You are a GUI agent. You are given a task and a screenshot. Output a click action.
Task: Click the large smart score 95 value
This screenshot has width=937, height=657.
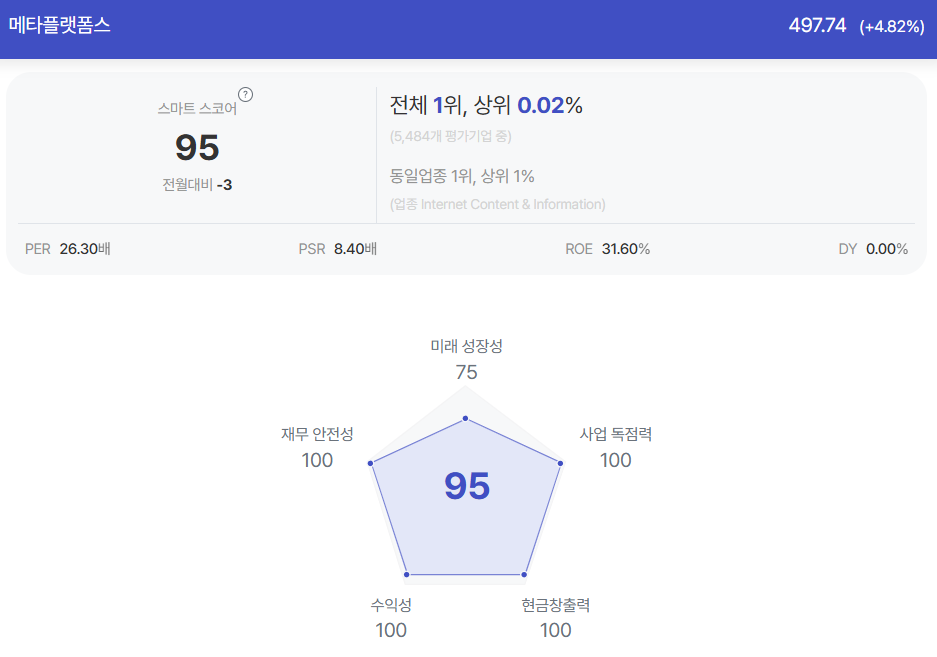click(197, 148)
